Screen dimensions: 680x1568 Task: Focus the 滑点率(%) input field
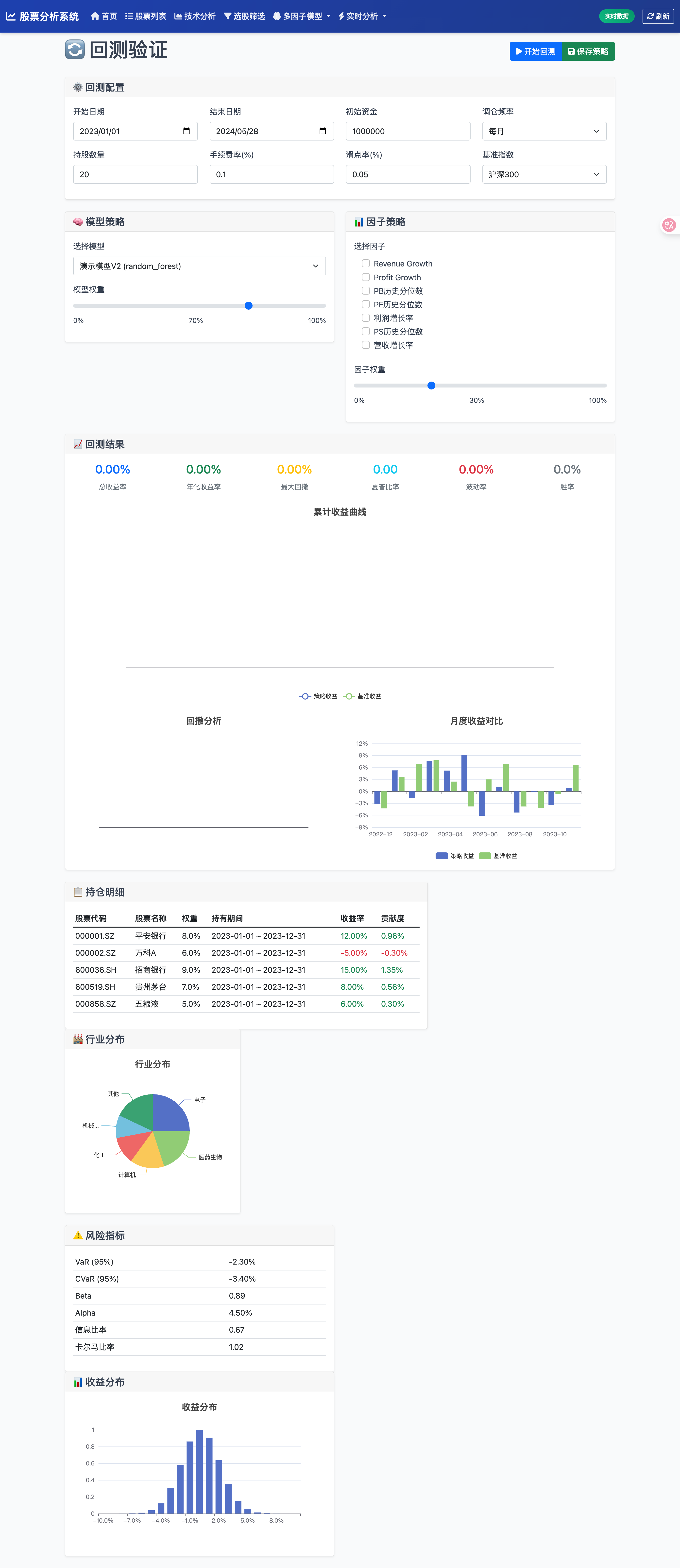408,174
